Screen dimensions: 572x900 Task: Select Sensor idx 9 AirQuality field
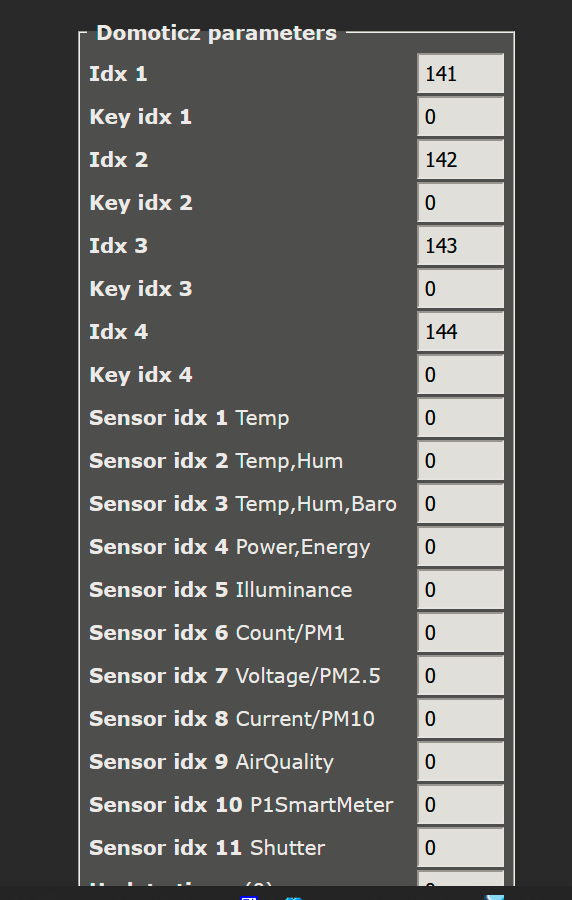(x=461, y=762)
